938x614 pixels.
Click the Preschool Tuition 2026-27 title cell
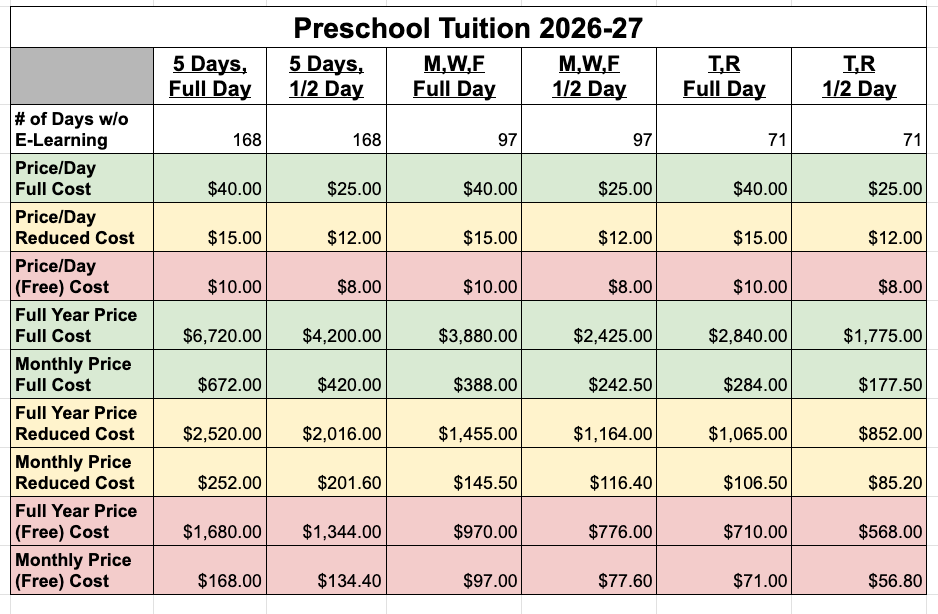pyautogui.click(x=468, y=27)
